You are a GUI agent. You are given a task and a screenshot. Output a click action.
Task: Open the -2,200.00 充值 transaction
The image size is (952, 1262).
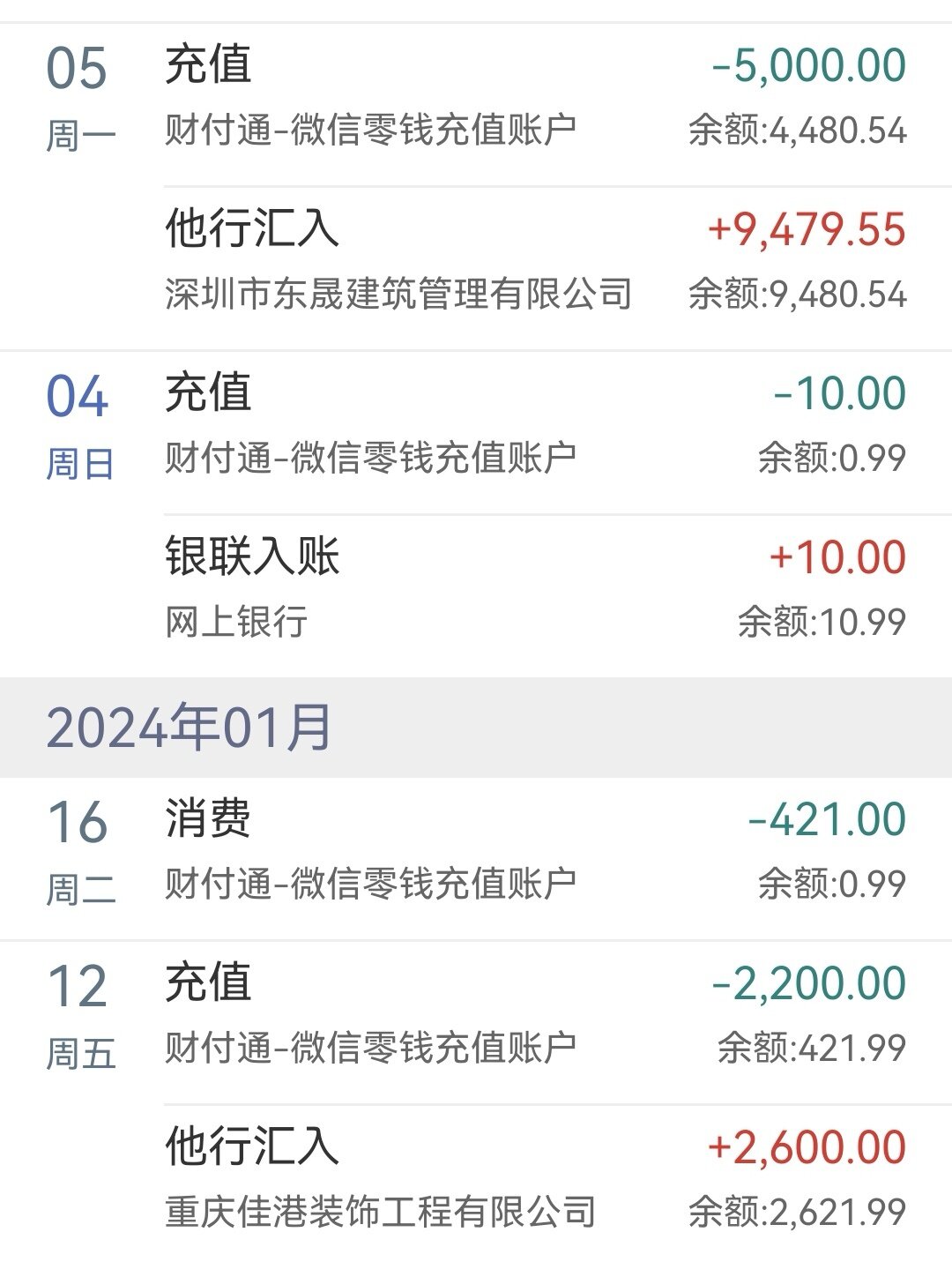535,1023
